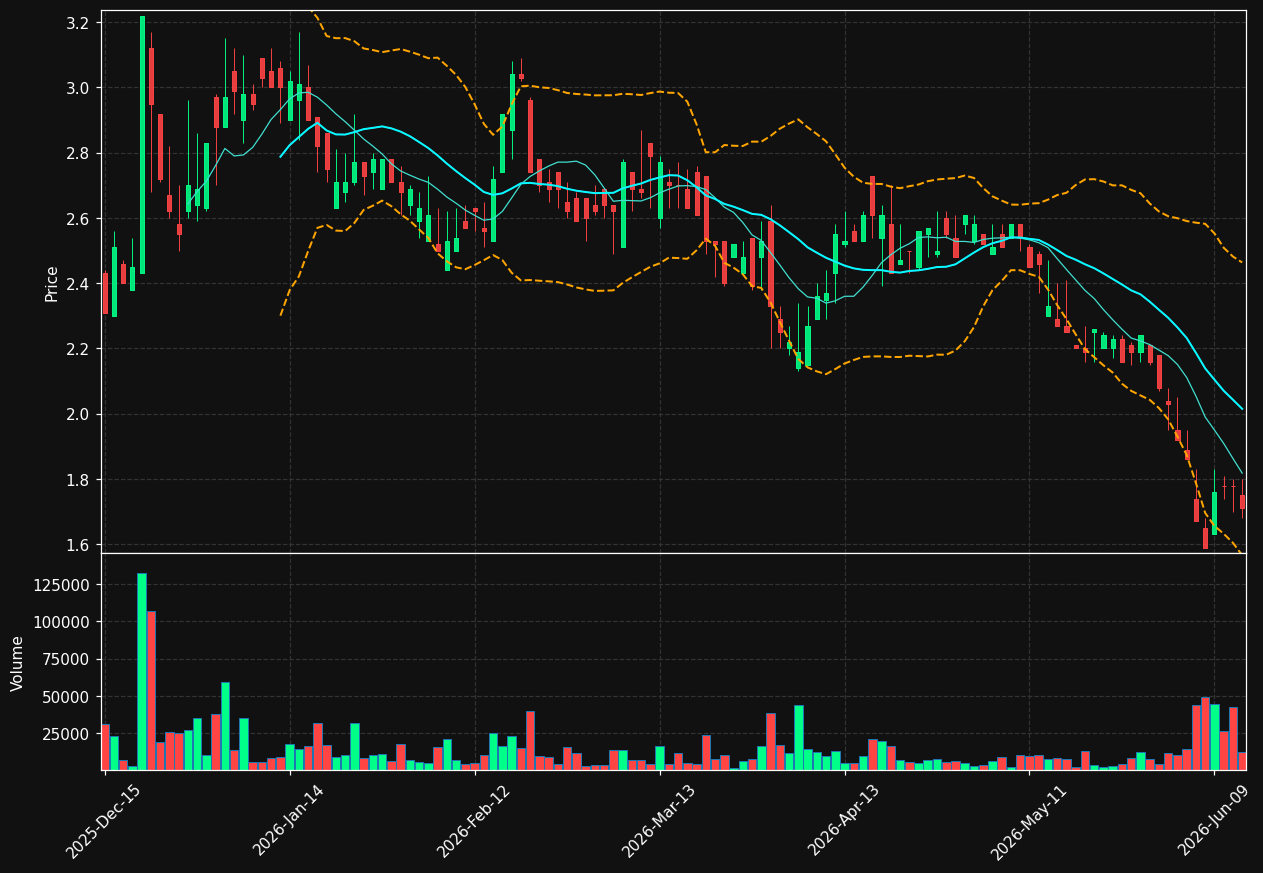Click the 2026-Jan-14 date label
The image size is (1263, 873).
click(x=289, y=820)
